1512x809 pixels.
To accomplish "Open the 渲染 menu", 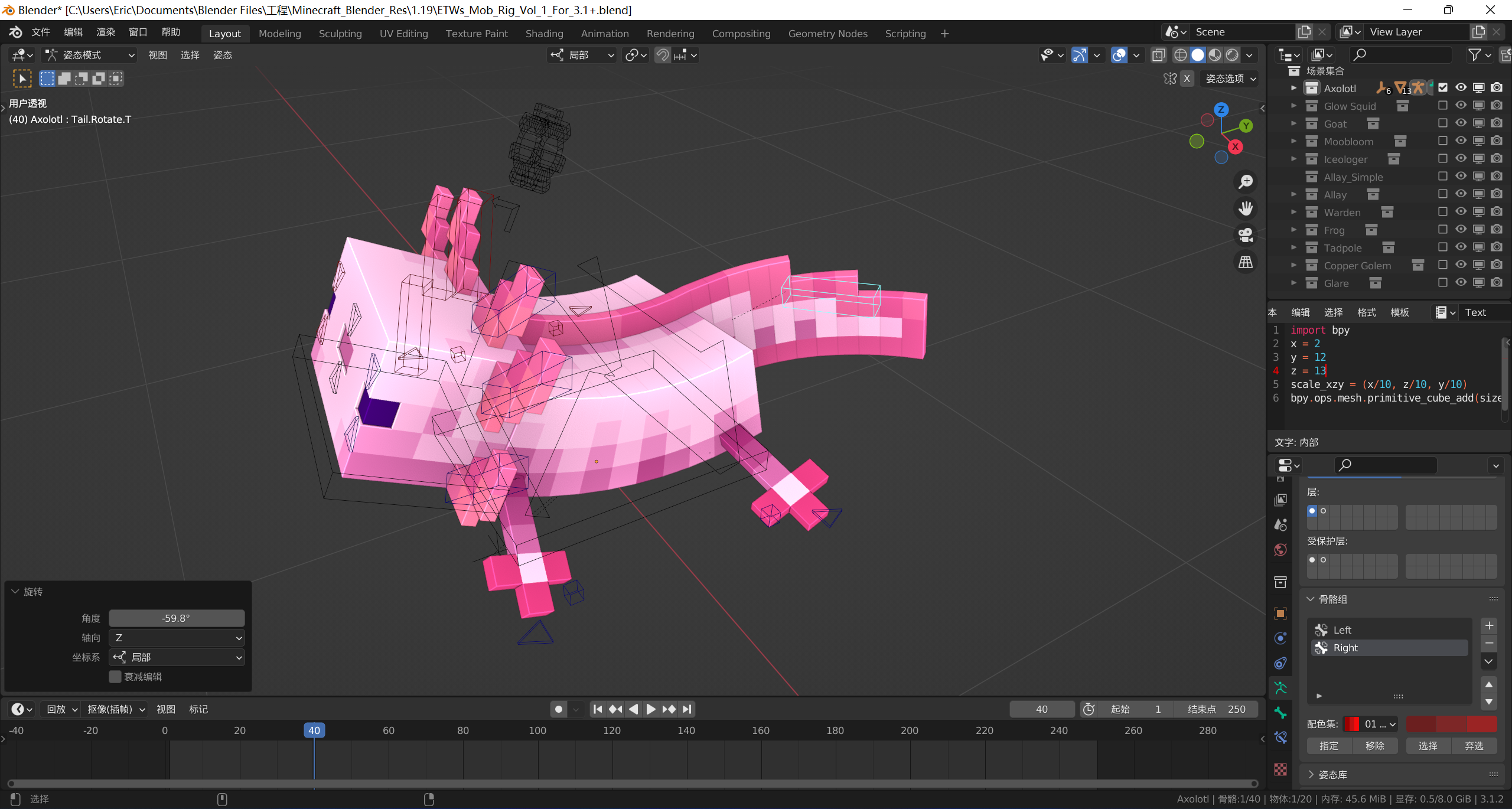I will pyautogui.click(x=105, y=32).
